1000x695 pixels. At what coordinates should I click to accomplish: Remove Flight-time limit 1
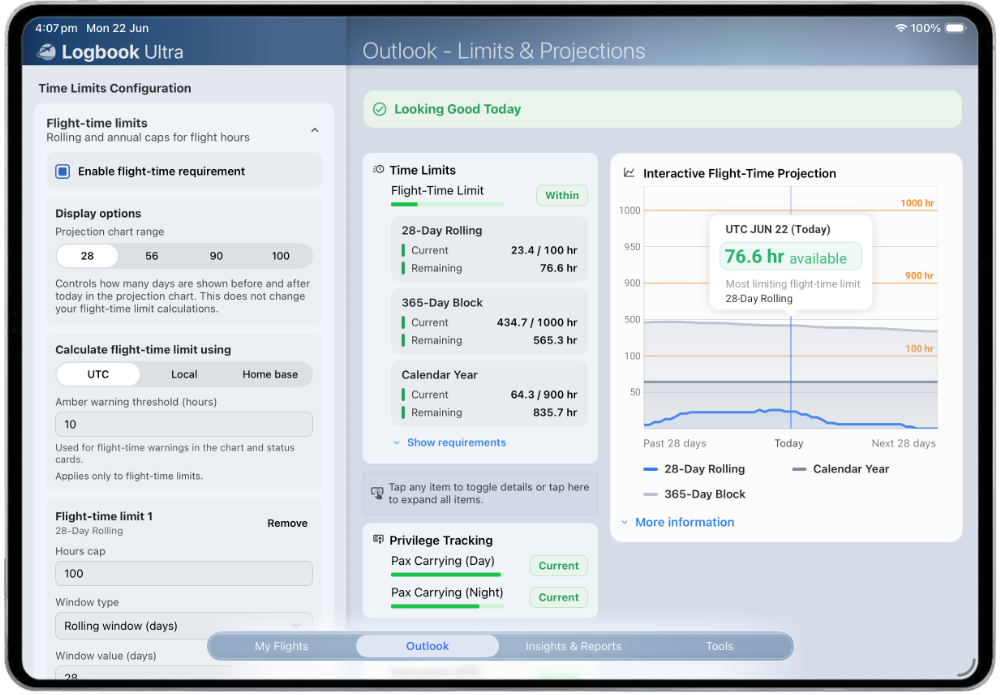coord(287,523)
